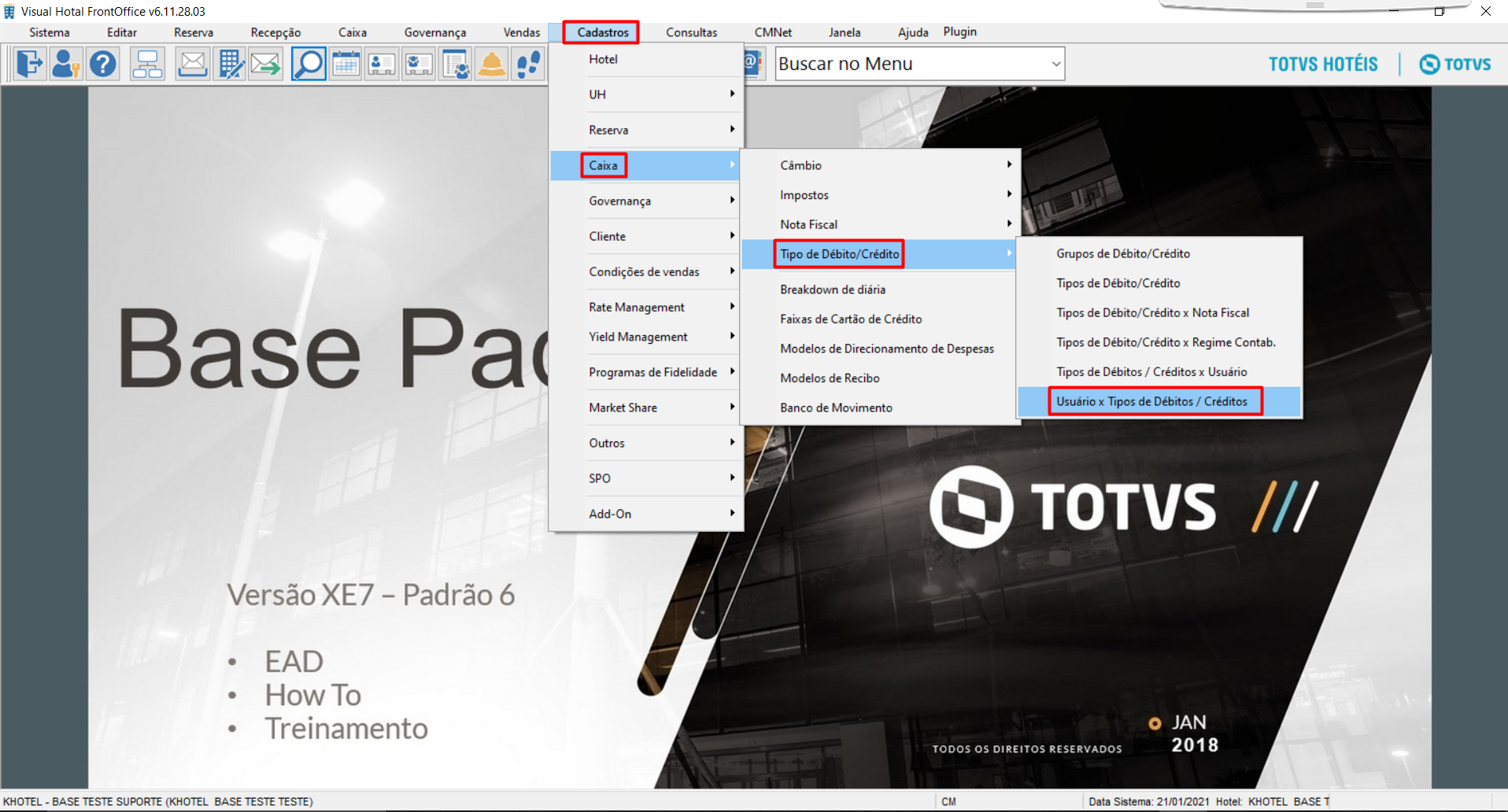Screen dimensions: 1508x812
Task: Select Tipos de Débito/Crédito x Regime Contab.
Action: coord(1159,342)
